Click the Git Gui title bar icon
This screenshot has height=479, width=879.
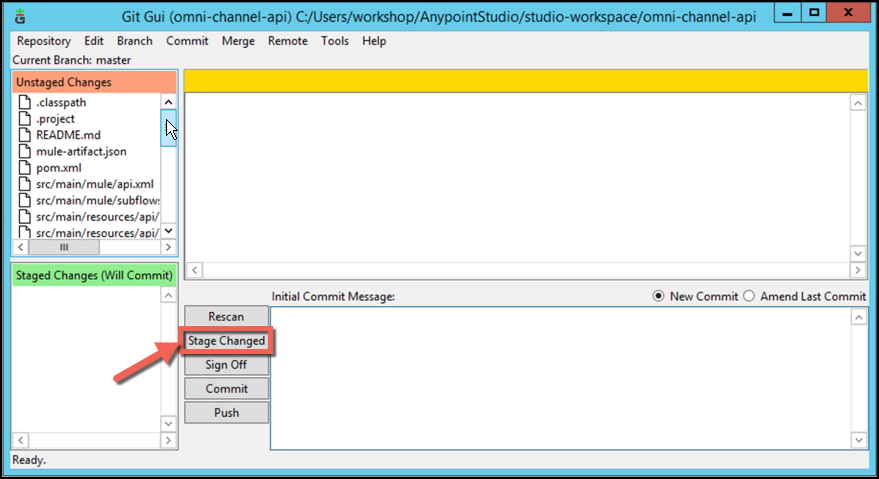click(20, 16)
